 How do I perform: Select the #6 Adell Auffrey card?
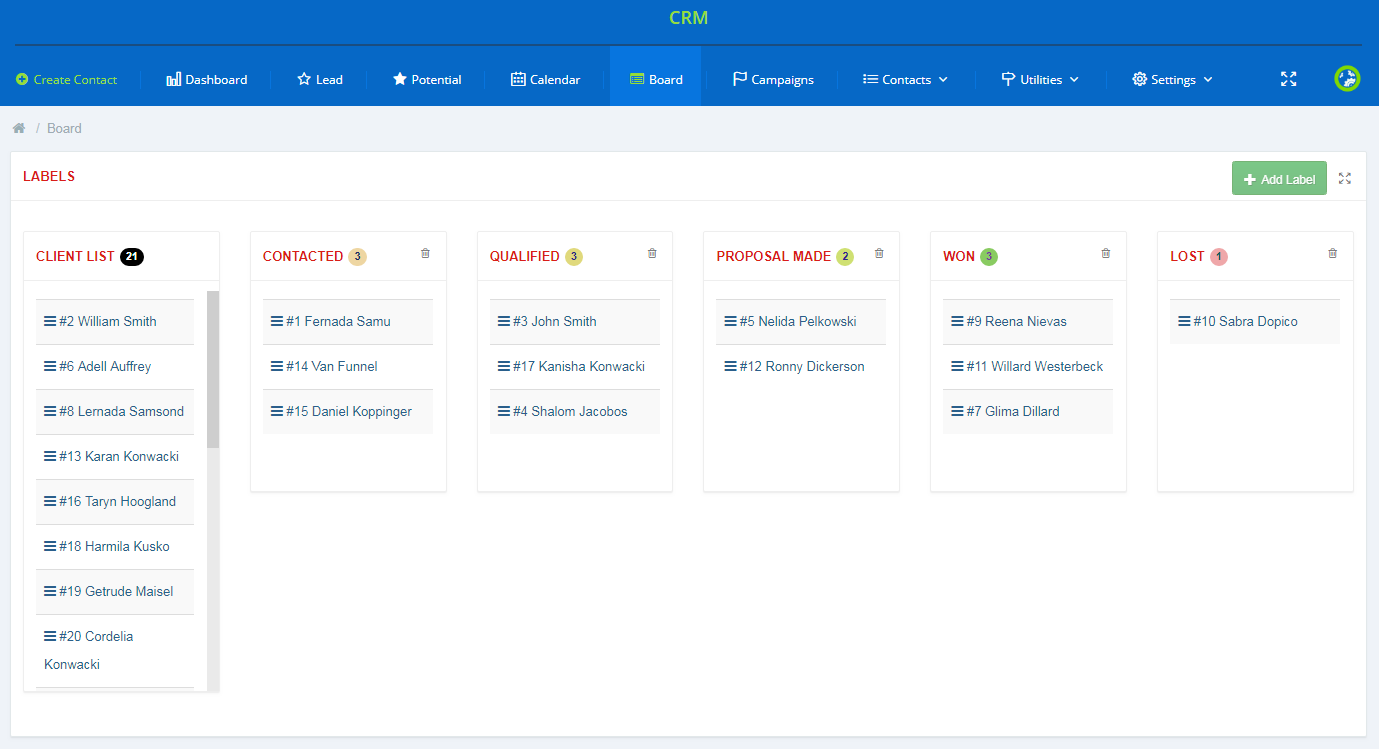click(115, 366)
